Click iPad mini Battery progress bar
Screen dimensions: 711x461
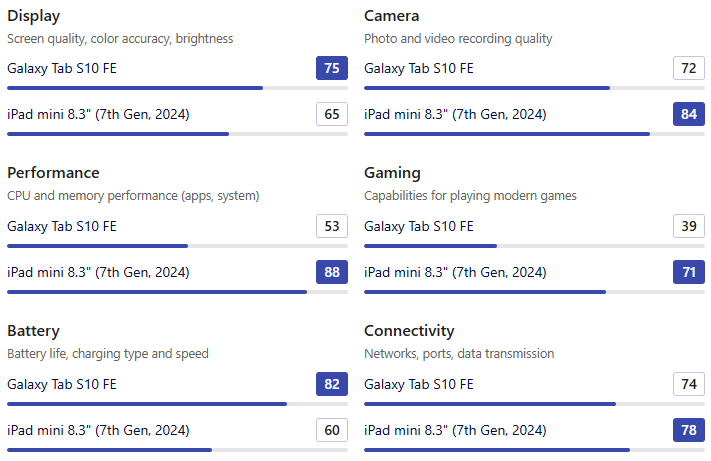pos(177,450)
